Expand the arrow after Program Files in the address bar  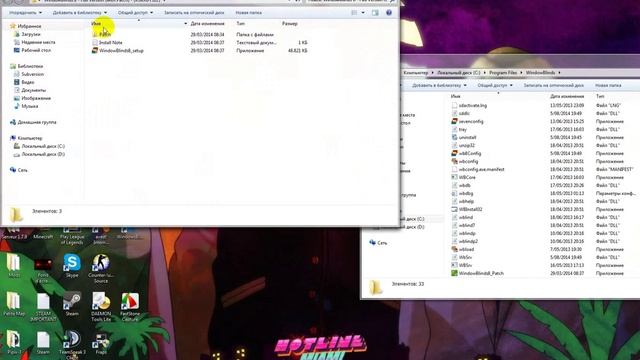[521, 73]
